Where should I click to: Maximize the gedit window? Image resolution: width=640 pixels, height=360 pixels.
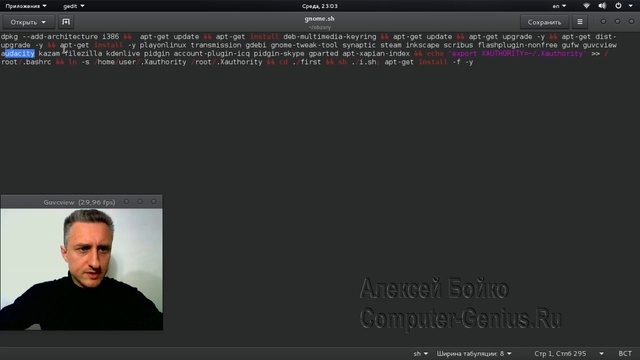(x=617, y=22)
